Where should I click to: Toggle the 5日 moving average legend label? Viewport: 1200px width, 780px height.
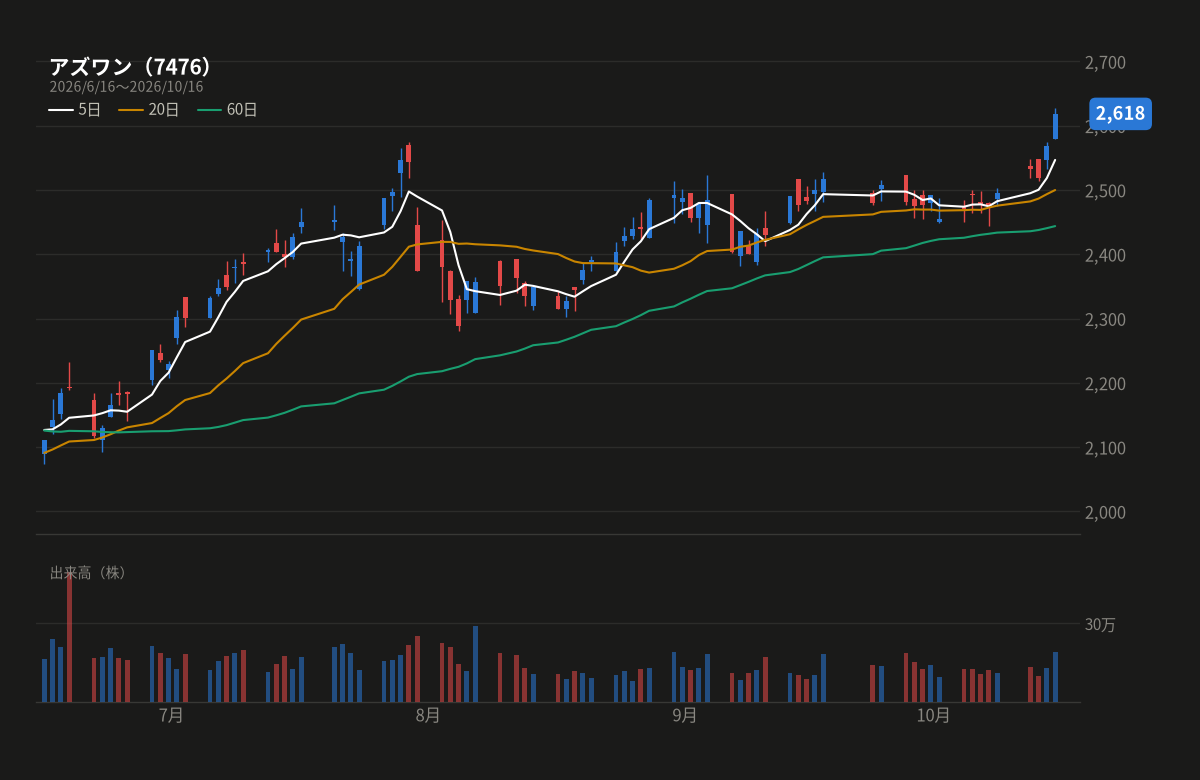[89, 110]
